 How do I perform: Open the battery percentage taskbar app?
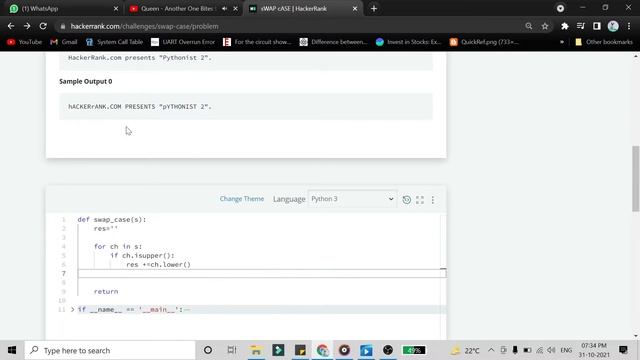[x=413, y=350]
